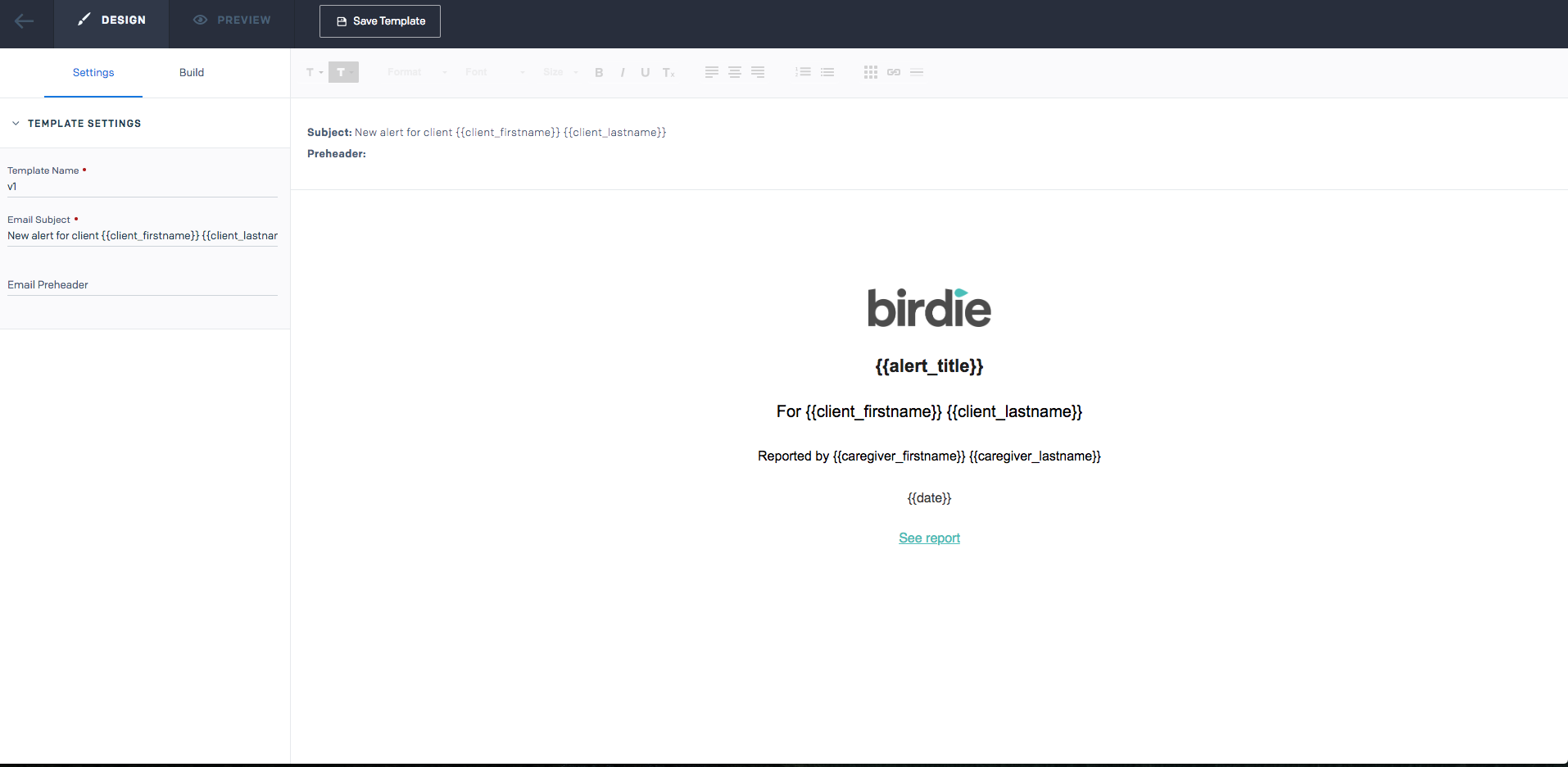Viewport: 1568px width, 767px height.
Task: Toggle bold formatting
Action: [x=599, y=72]
